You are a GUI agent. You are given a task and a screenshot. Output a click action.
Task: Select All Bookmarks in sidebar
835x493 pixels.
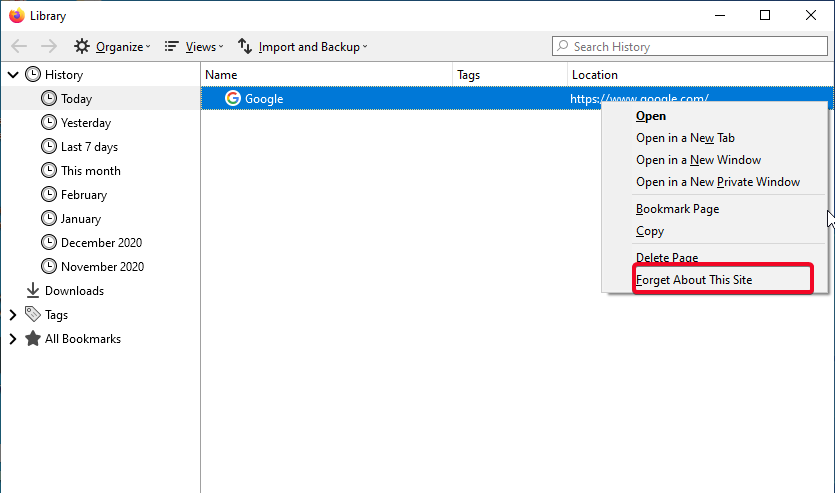(83, 339)
